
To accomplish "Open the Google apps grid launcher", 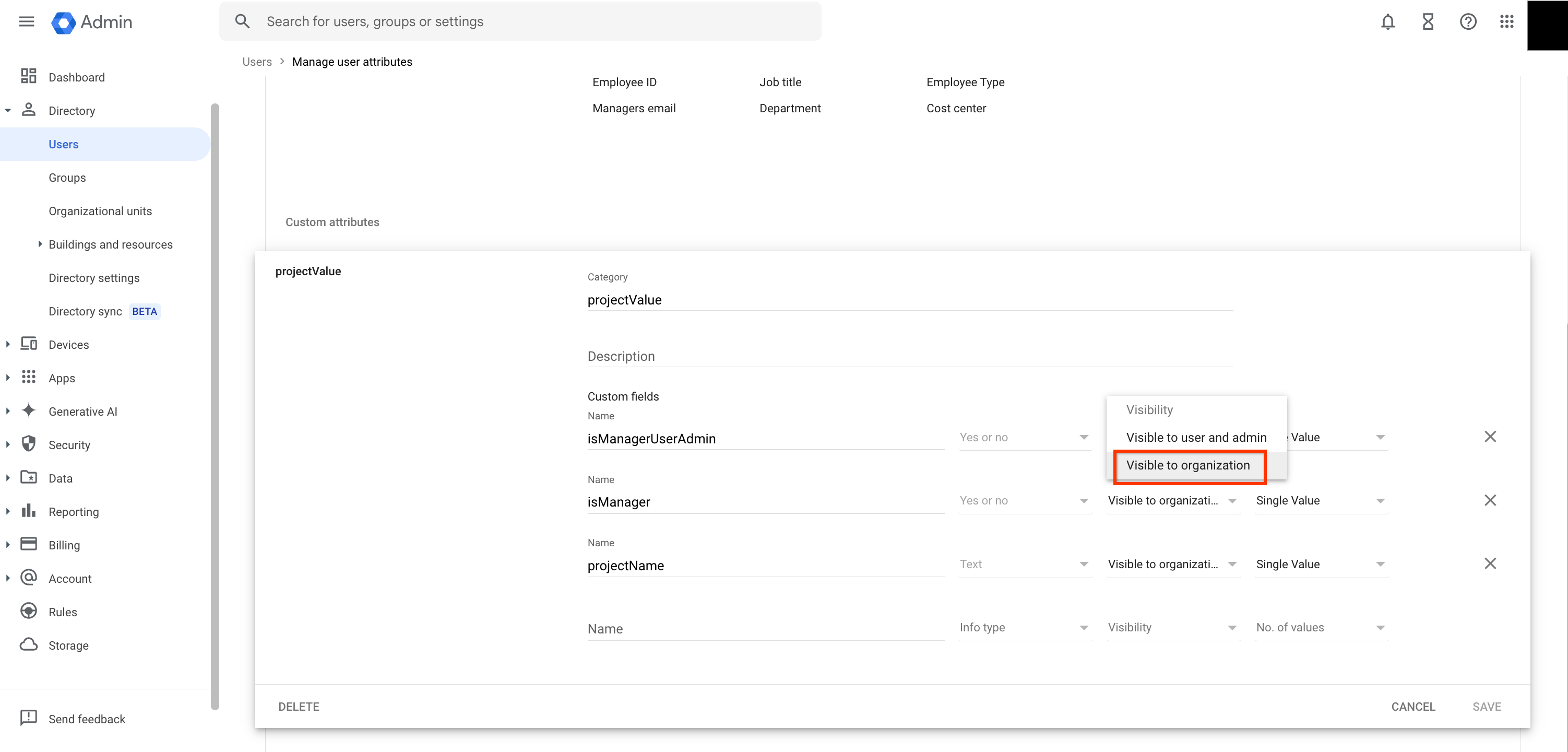I will [1507, 21].
